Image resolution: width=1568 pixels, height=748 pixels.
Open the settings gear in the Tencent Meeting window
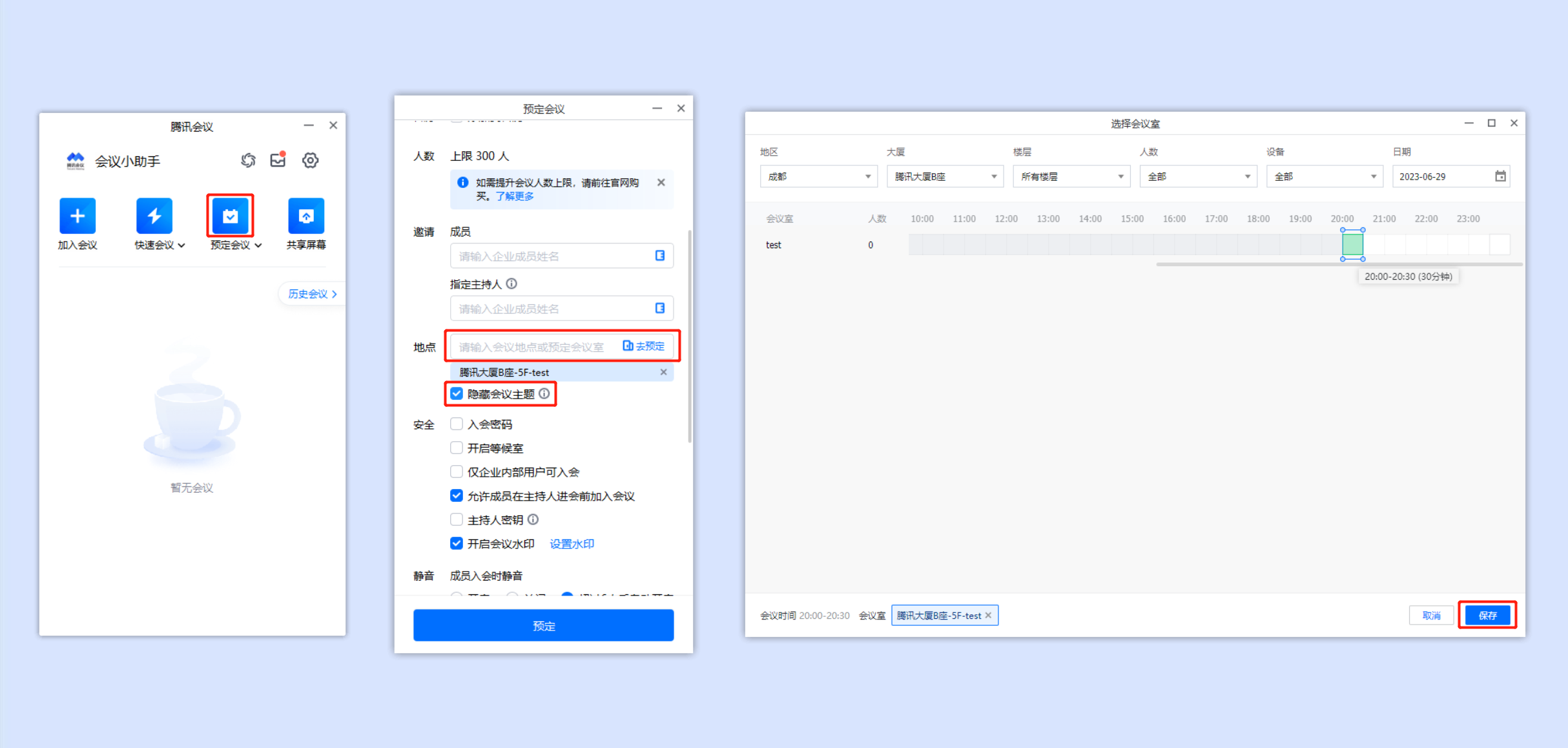[311, 160]
